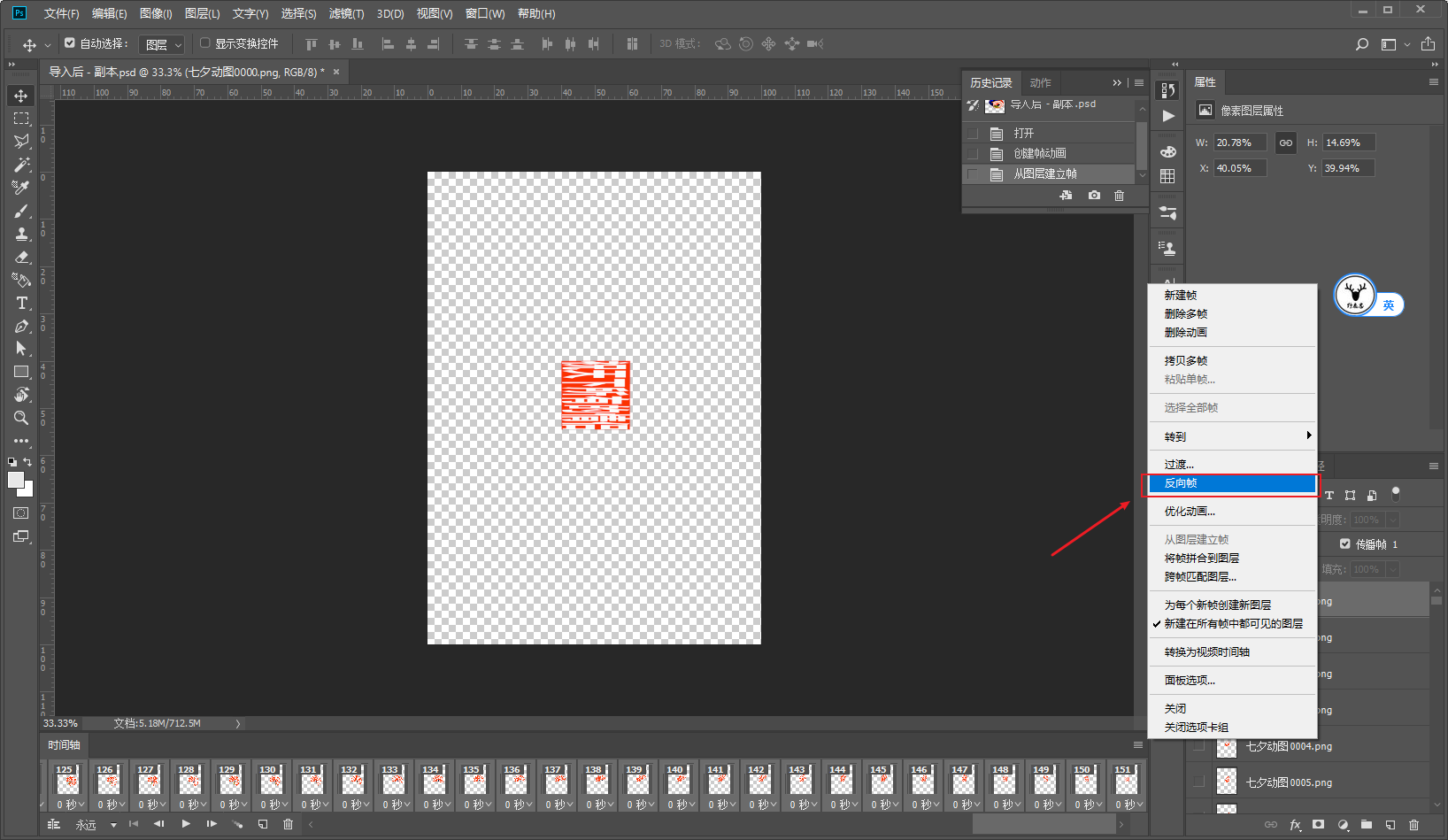Screen dimensions: 1448x840
Task: Select the Rectangle shape tool
Action: tap(21, 372)
